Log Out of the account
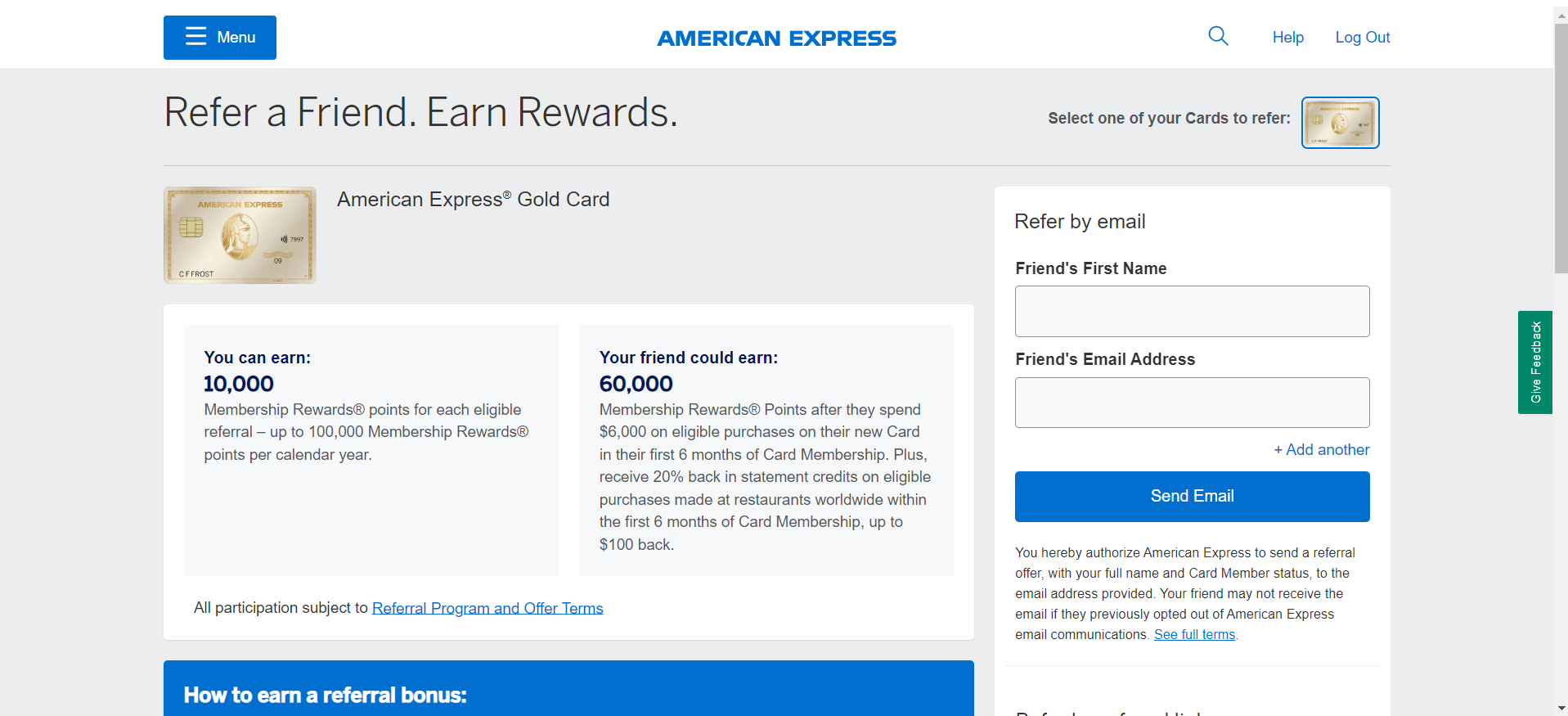 pyautogui.click(x=1361, y=37)
